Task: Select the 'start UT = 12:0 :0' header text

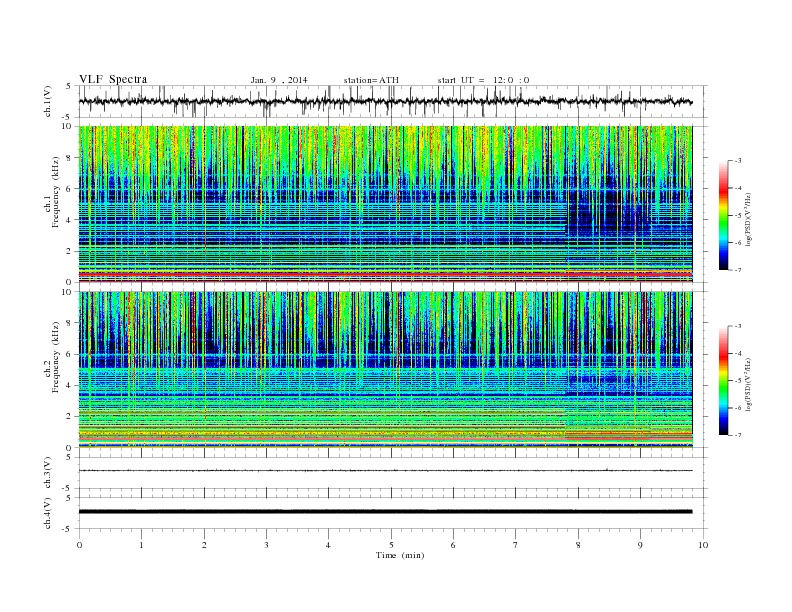Action: [483, 80]
